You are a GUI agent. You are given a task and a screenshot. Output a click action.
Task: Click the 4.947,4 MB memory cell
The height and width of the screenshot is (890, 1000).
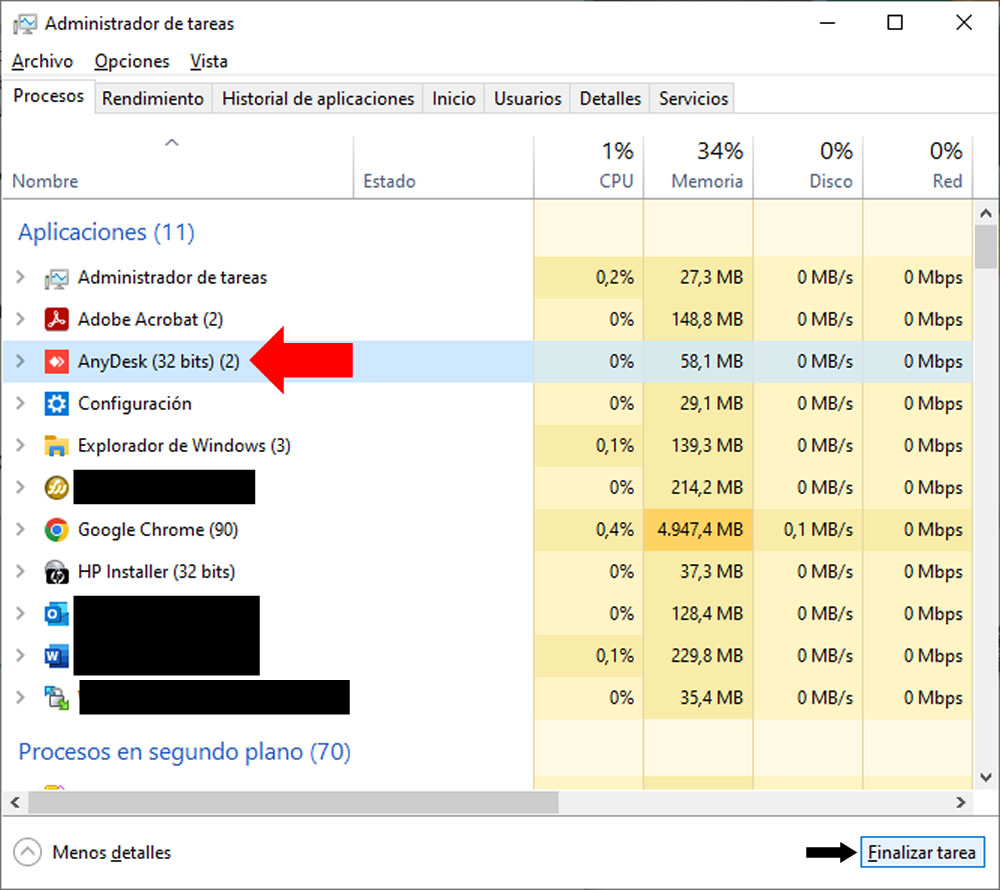[700, 530]
